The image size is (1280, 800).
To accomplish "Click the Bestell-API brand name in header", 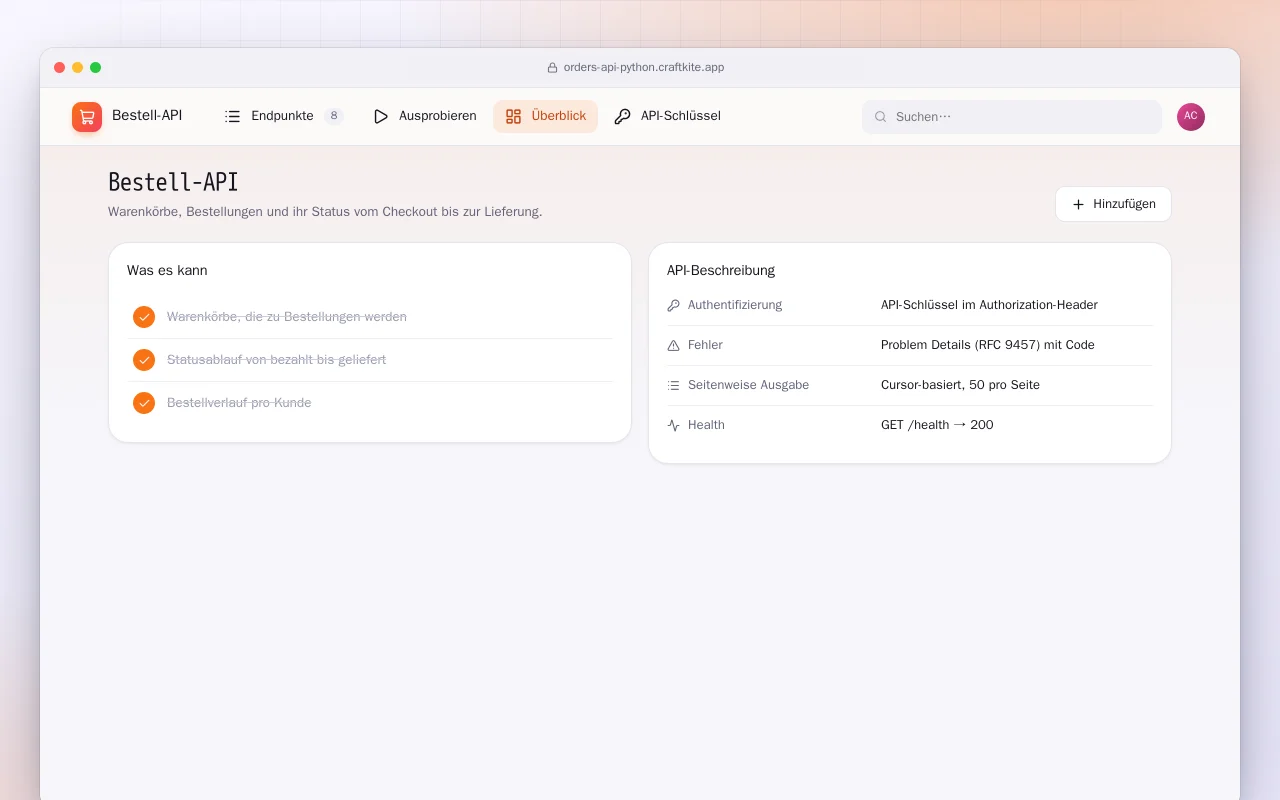I will tap(147, 116).
